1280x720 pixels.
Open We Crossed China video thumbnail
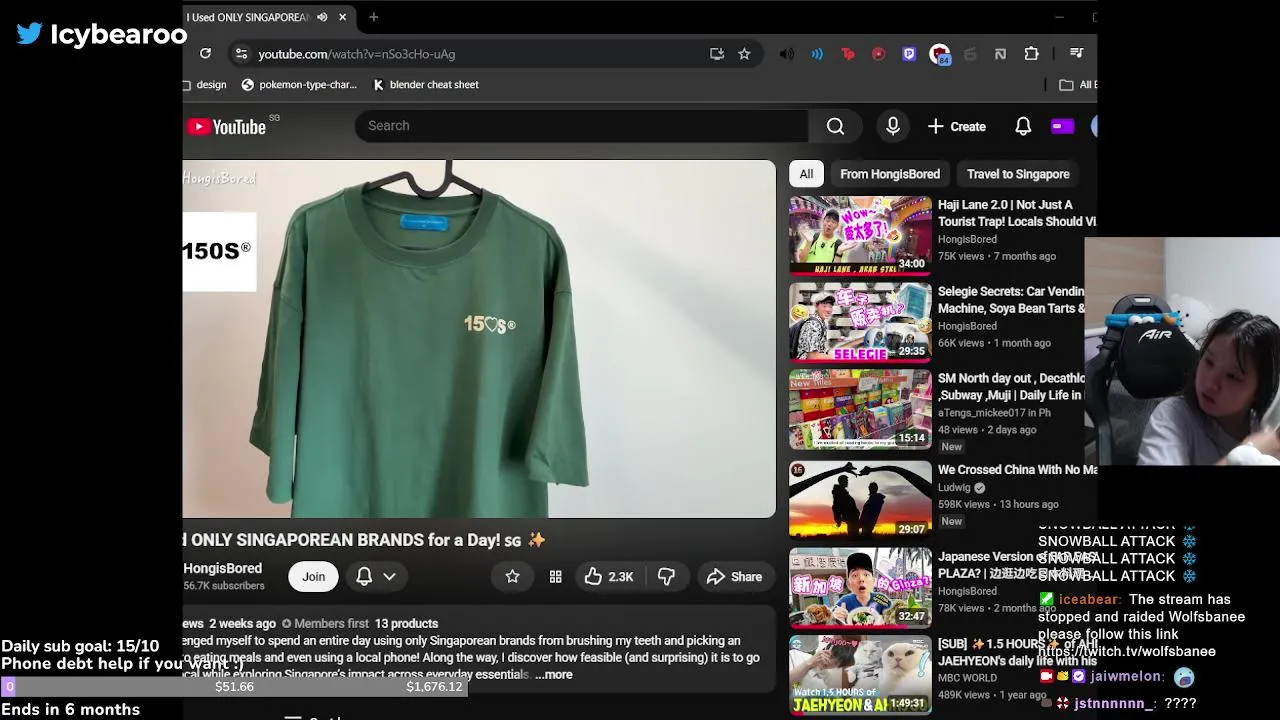pyautogui.click(x=860, y=500)
